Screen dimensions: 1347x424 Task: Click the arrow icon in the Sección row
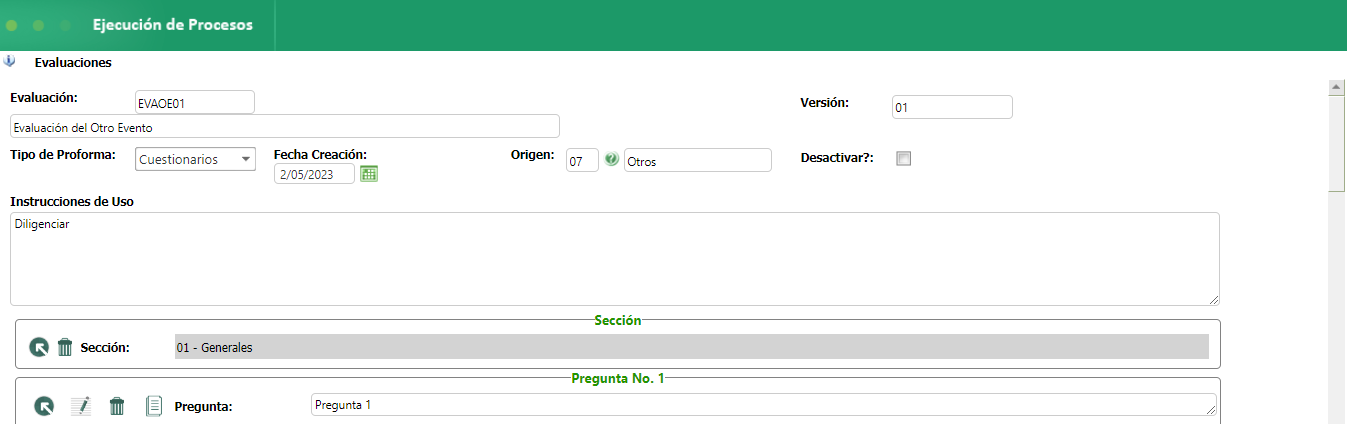pyautogui.click(x=38, y=347)
